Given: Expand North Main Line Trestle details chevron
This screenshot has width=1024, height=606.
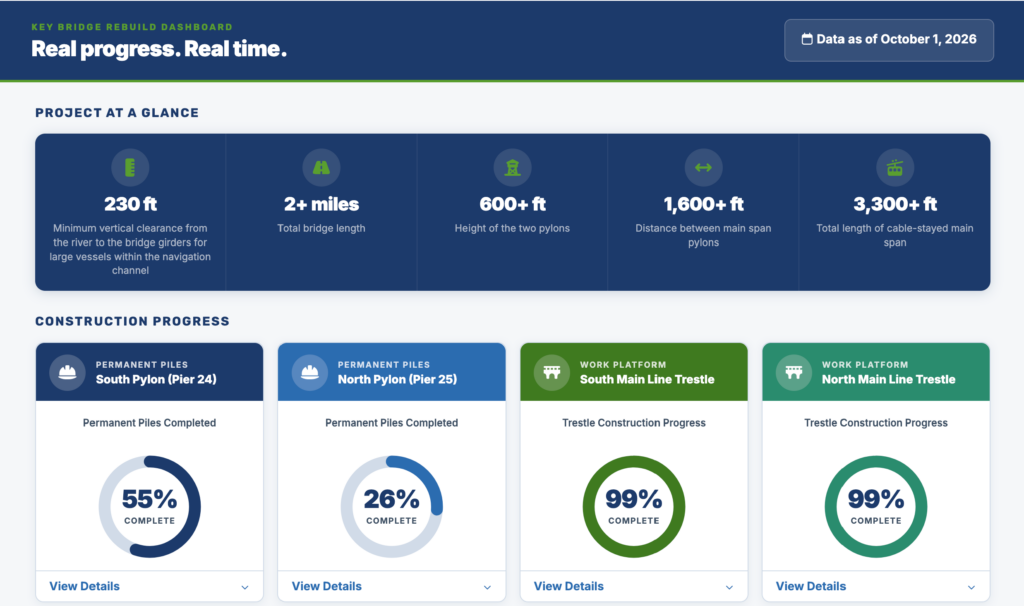Looking at the screenshot, I should 972,587.
